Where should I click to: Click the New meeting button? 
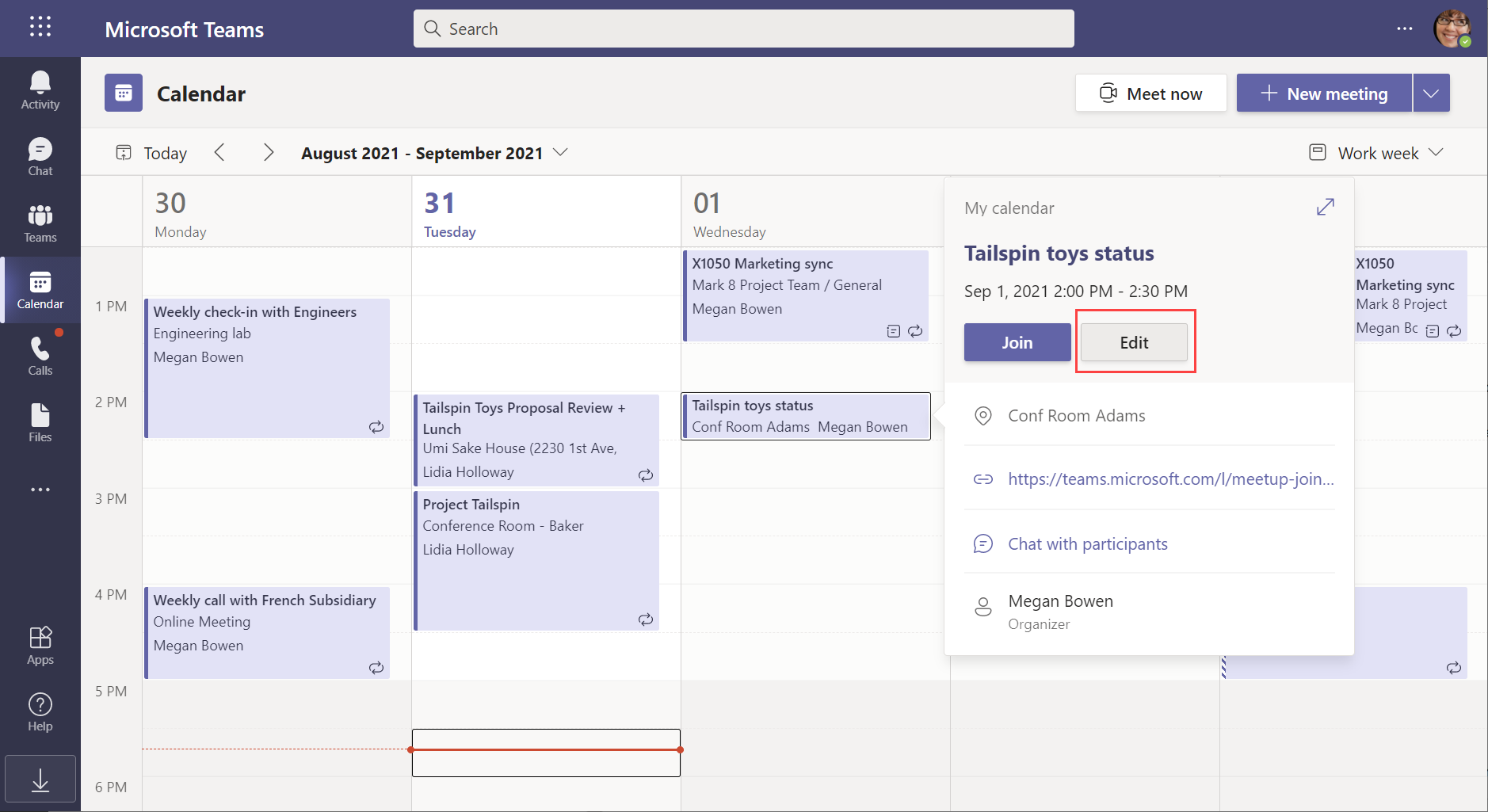coord(1324,93)
